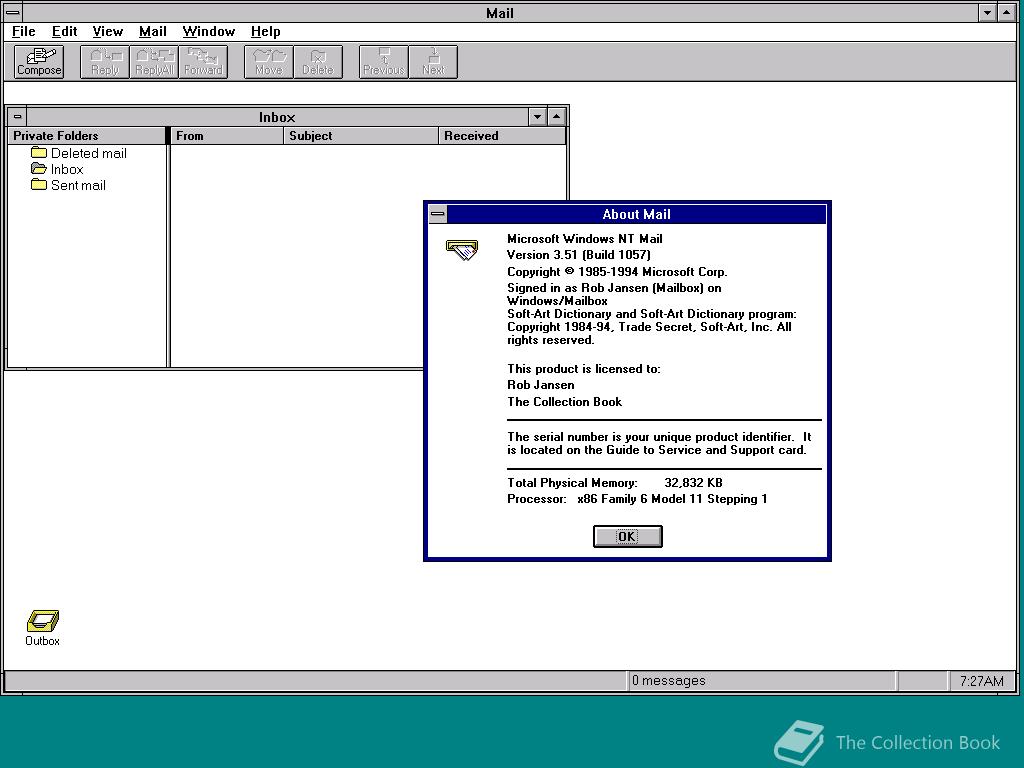Open the View menu
The width and height of the screenshot is (1024, 768).
coord(108,31)
